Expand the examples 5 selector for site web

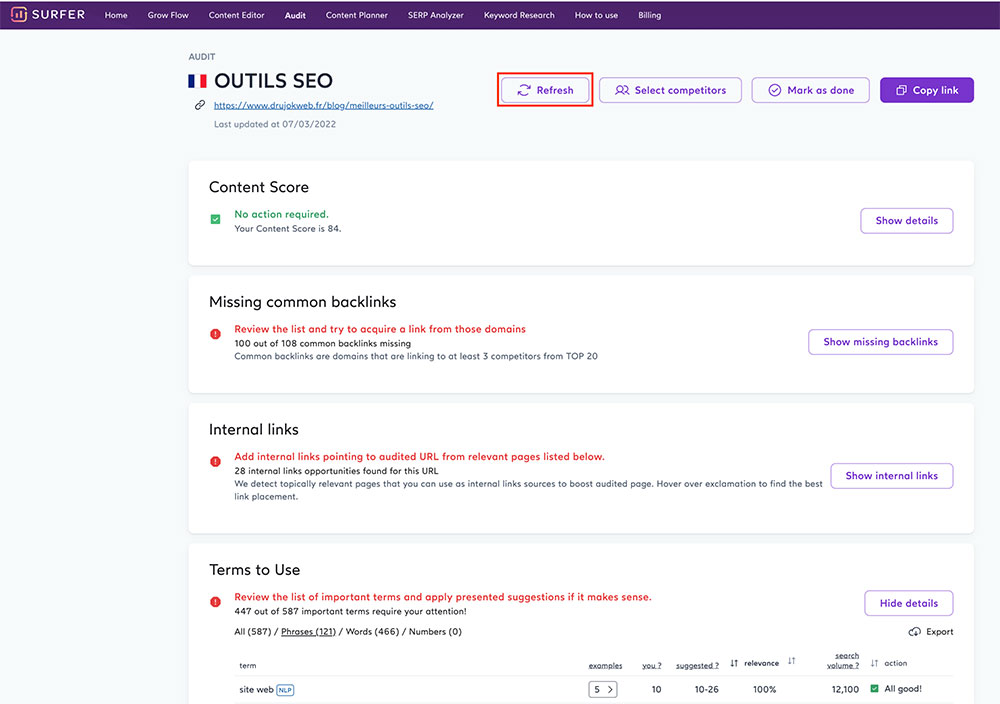pos(603,689)
